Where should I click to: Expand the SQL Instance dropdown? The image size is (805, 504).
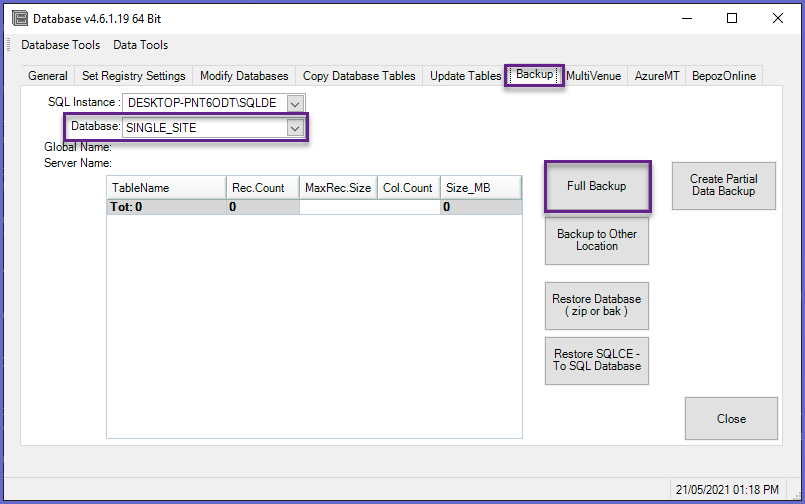295,103
